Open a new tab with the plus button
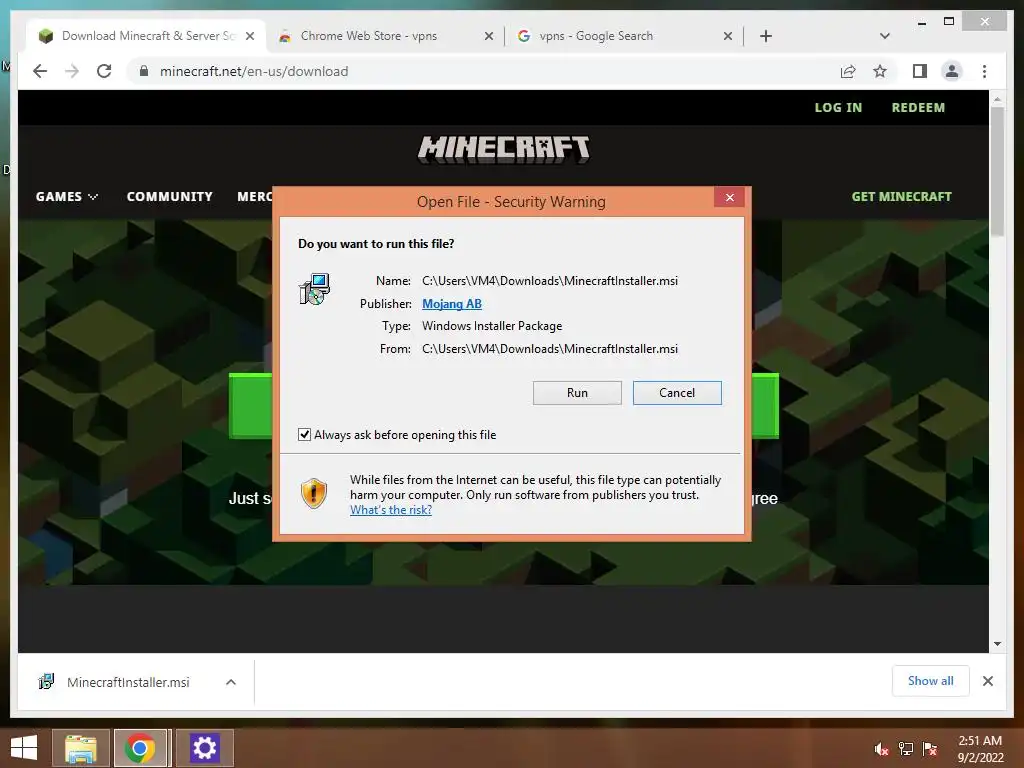 766,36
